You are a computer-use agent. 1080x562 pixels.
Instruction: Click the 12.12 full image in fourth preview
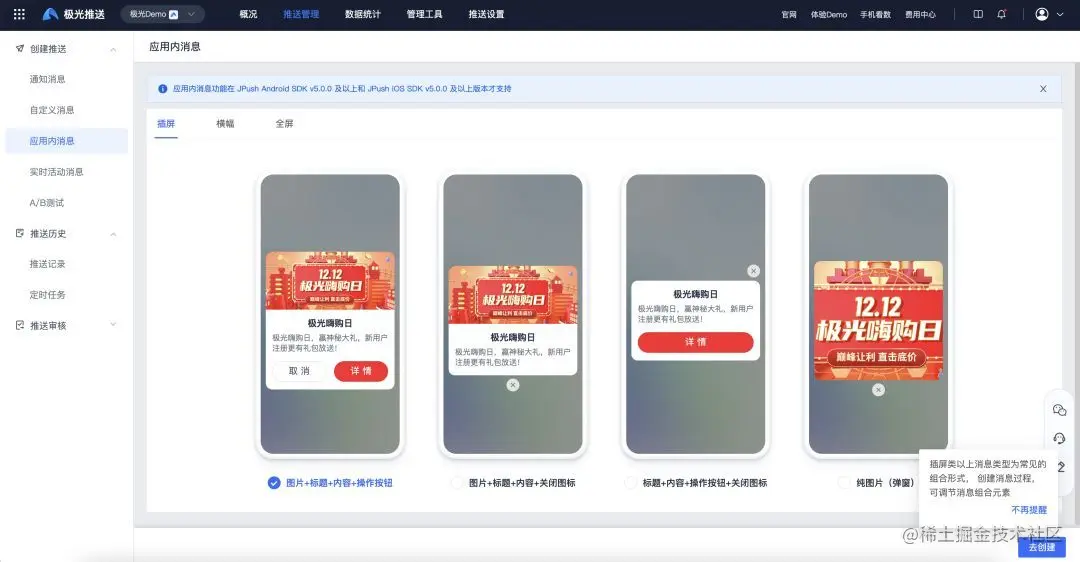[x=878, y=320]
